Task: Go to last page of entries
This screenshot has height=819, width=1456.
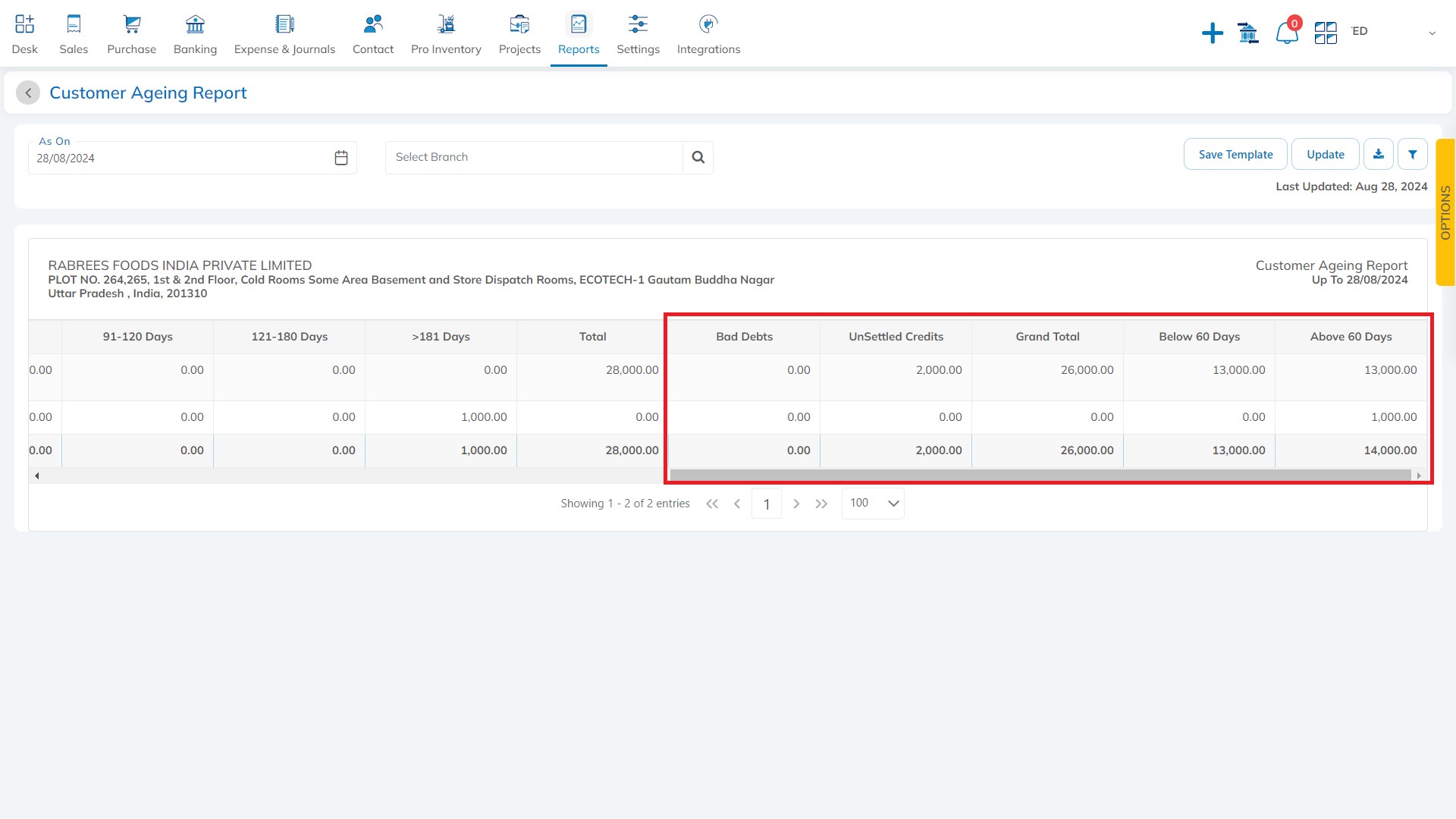Action: [821, 504]
